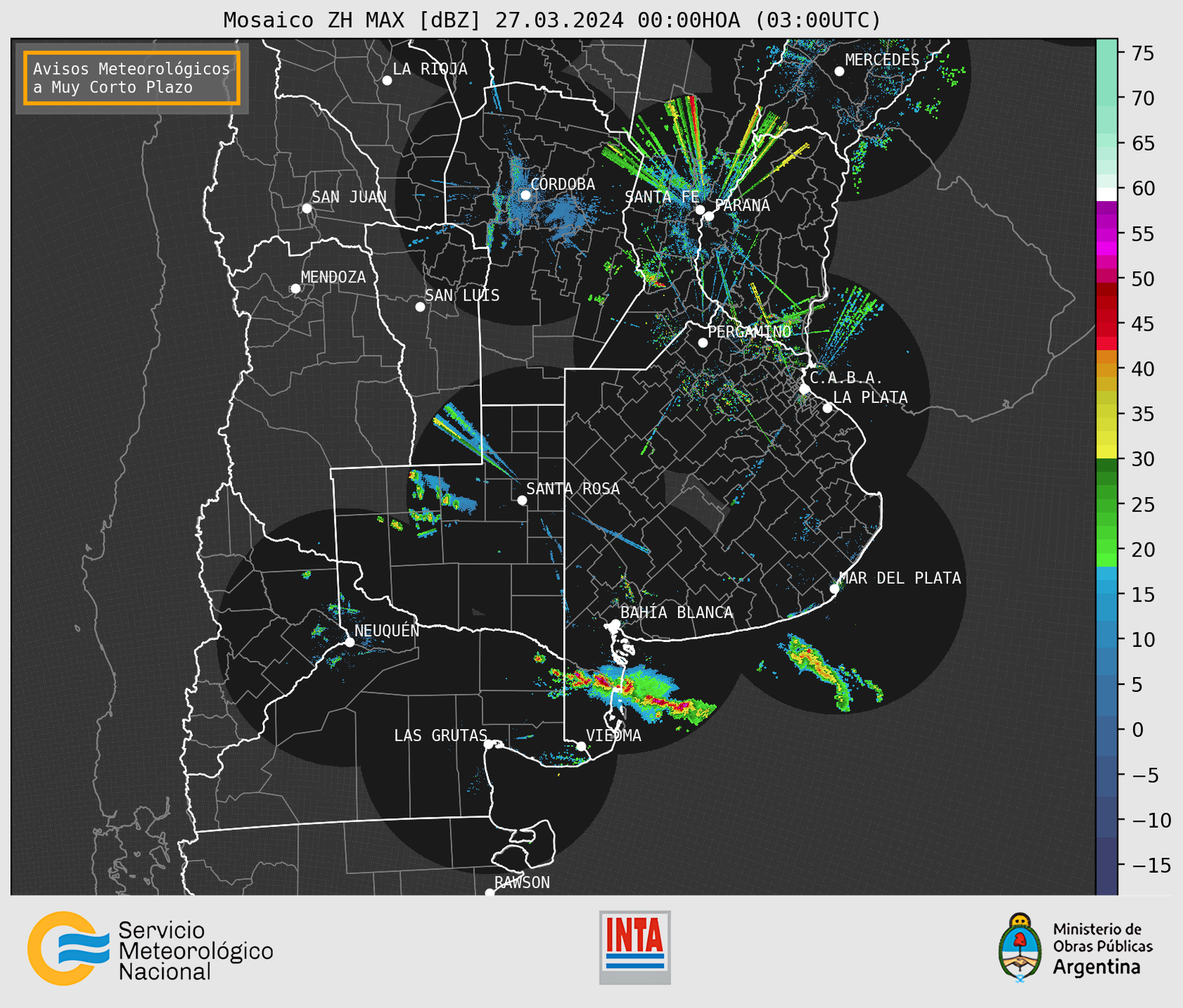Click the CÓRDOBA map label

tap(563, 184)
